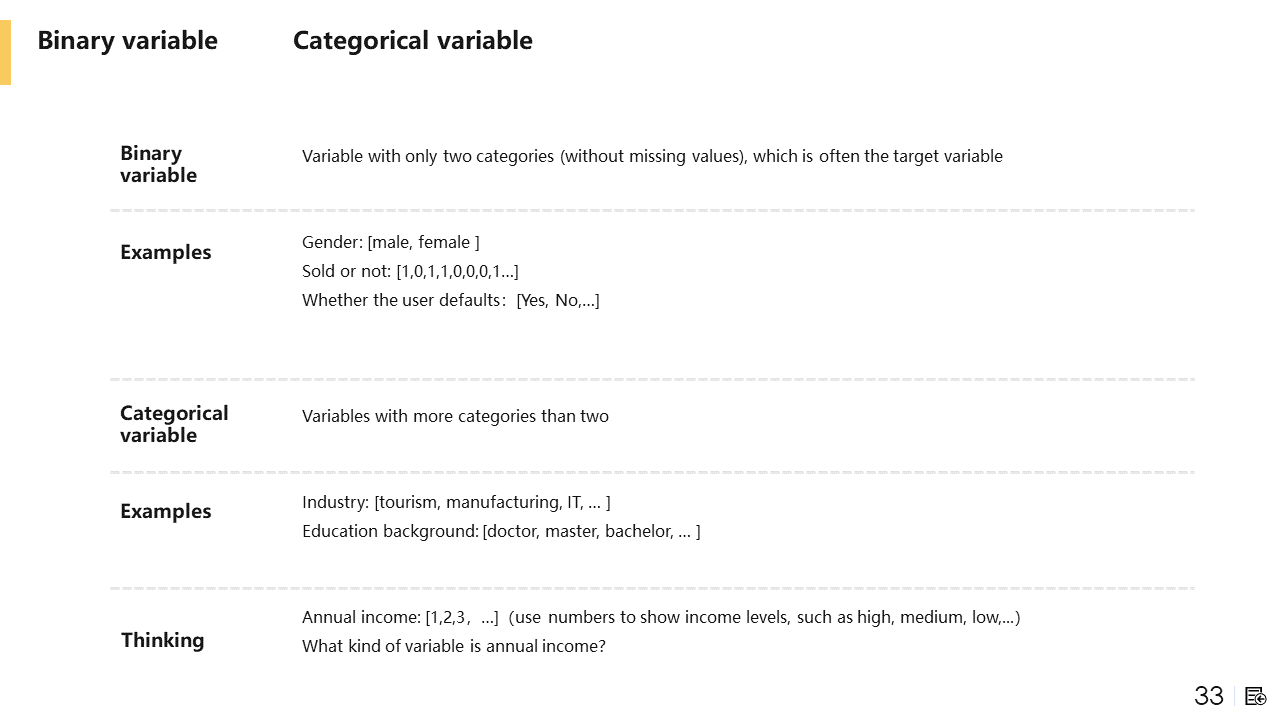
Task: Click the 'Binary variable' slide title
Action: coord(127,41)
